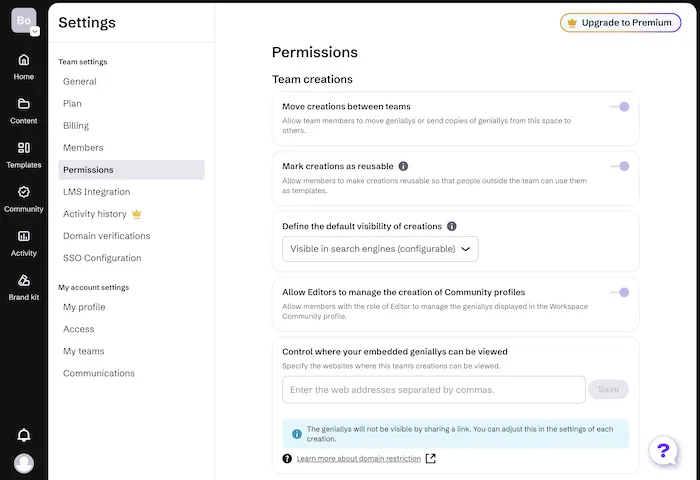The height and width of the screenshot is (480, 700).
Task: Open Billing settings
Action: pyautogui.click(x=76, y=125)
